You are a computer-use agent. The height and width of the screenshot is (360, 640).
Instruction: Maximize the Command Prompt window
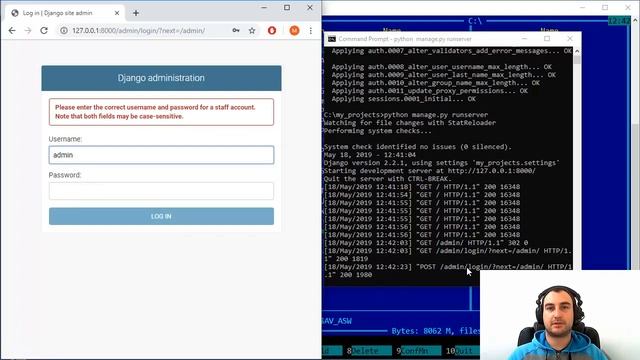click(x=547, y=39)
